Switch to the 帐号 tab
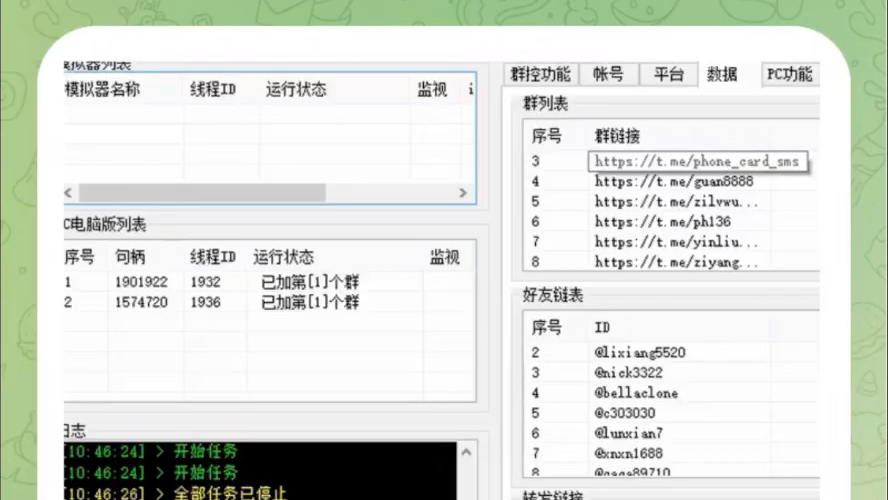Image resolution: width=888 pixels, height=500 pixels. coord(608,74)
